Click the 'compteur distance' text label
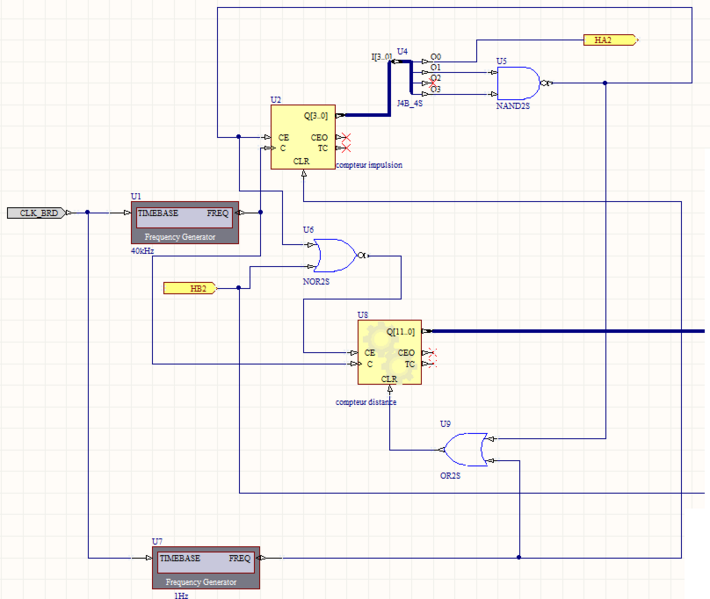 coord(366,402)
